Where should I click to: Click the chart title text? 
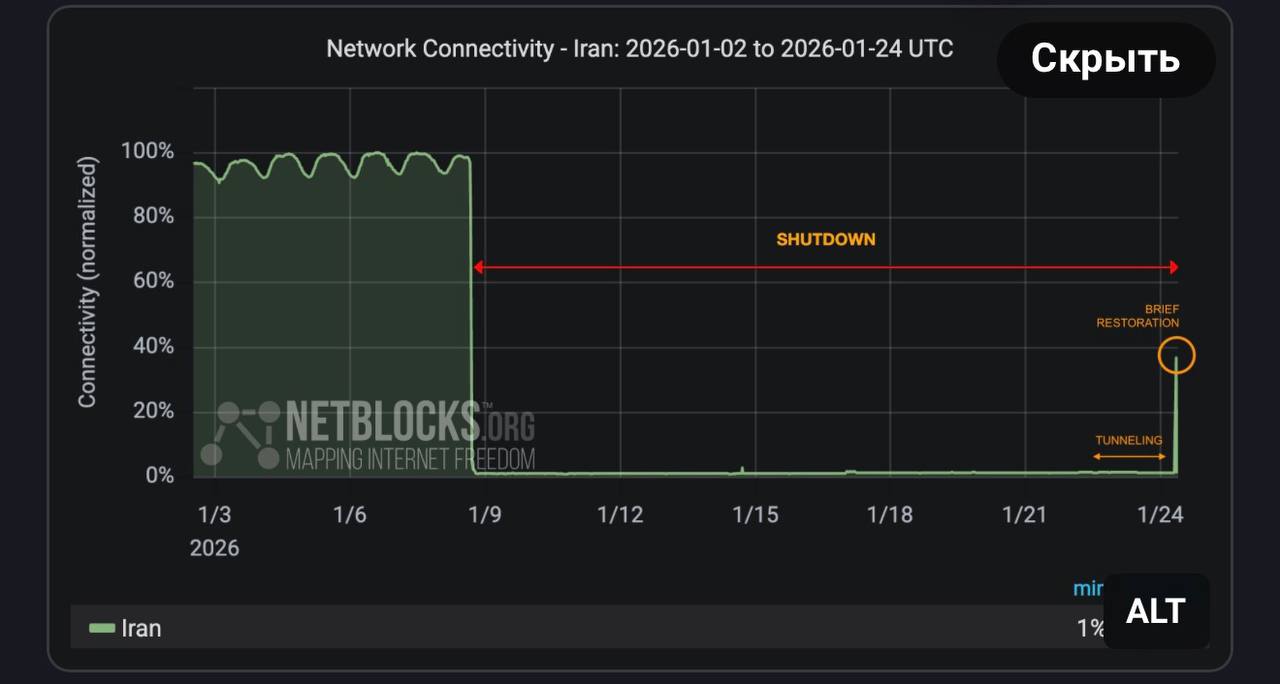pos(640,49)
